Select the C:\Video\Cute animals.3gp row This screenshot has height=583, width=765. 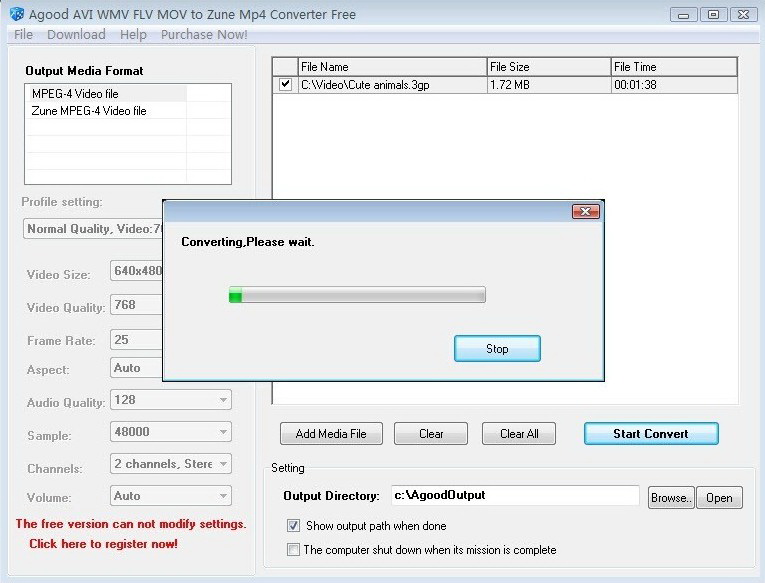click(x=505, y=84)
